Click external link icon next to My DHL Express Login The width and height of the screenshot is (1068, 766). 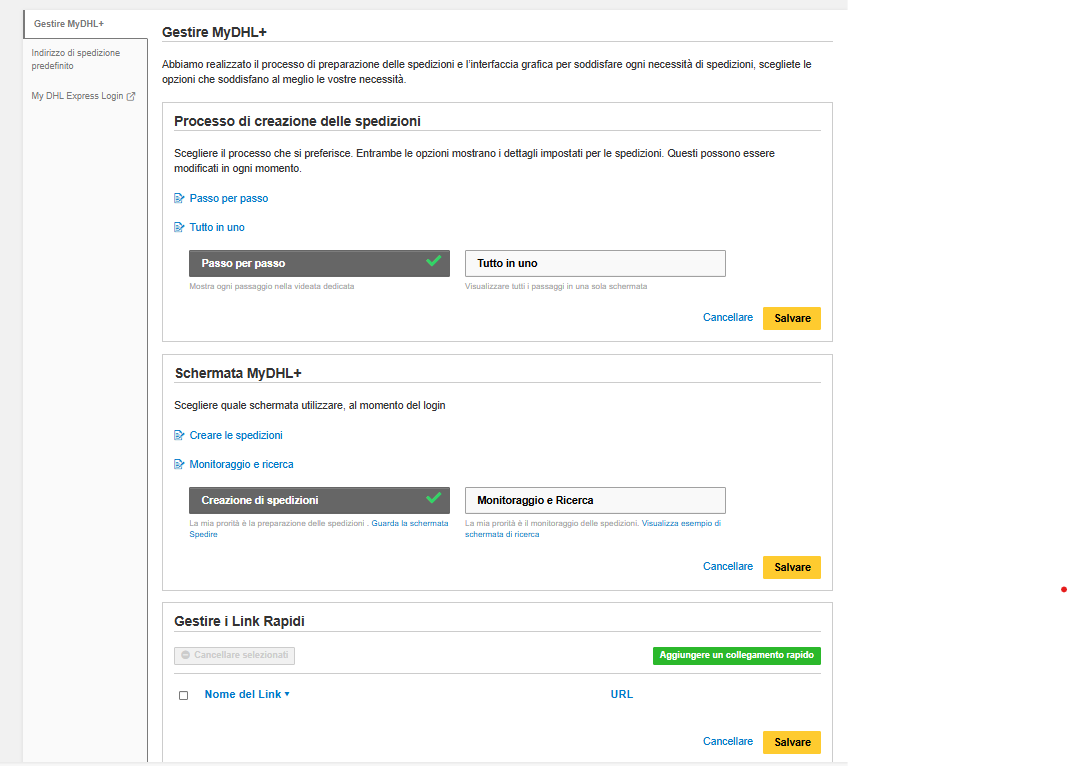(x=131, y=97)
